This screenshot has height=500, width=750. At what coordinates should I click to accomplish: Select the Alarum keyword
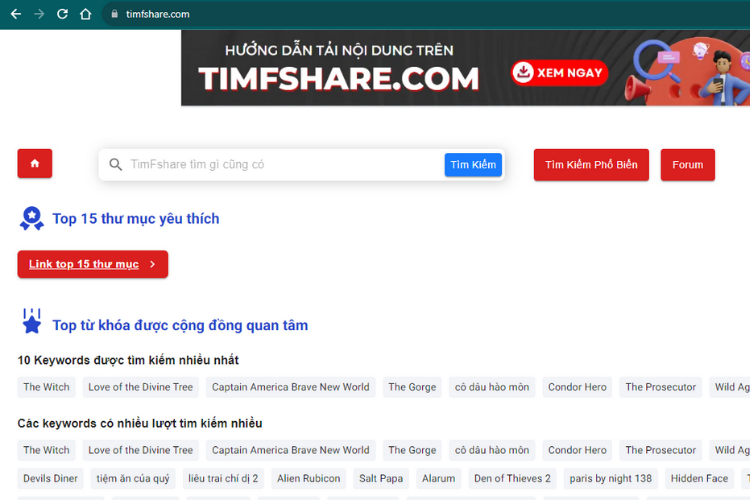[x=439, y=478]
